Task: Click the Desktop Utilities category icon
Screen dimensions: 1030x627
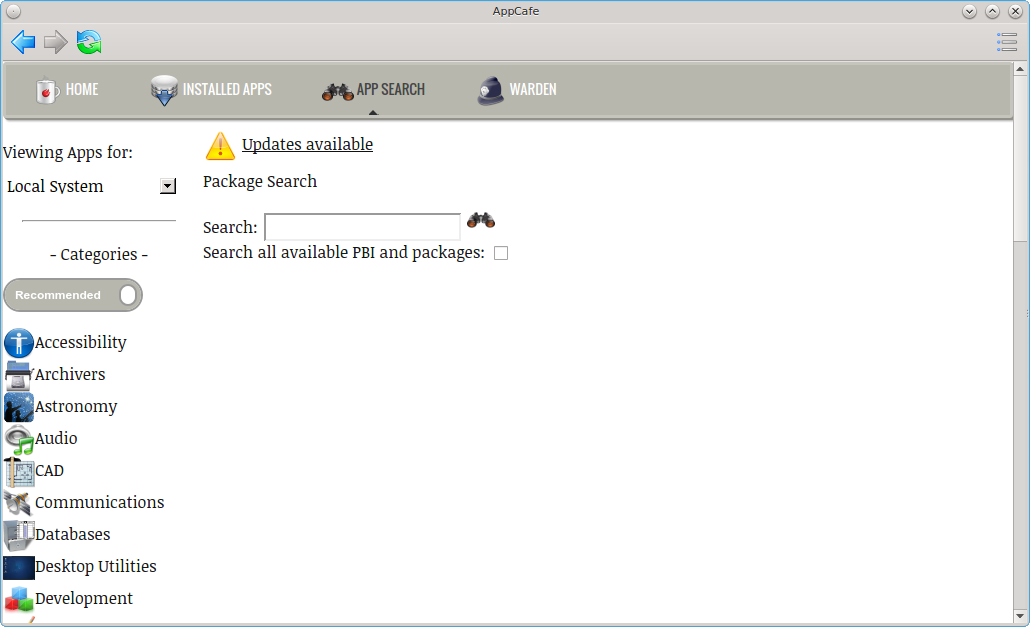Action: (18, 567)
